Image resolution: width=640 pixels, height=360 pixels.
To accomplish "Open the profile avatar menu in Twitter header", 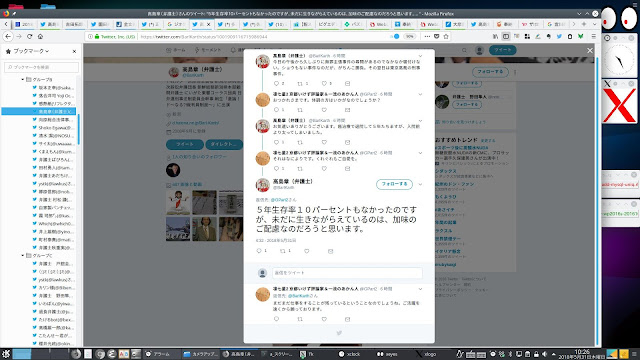I will pyautogui.click(x=480, y=50).
